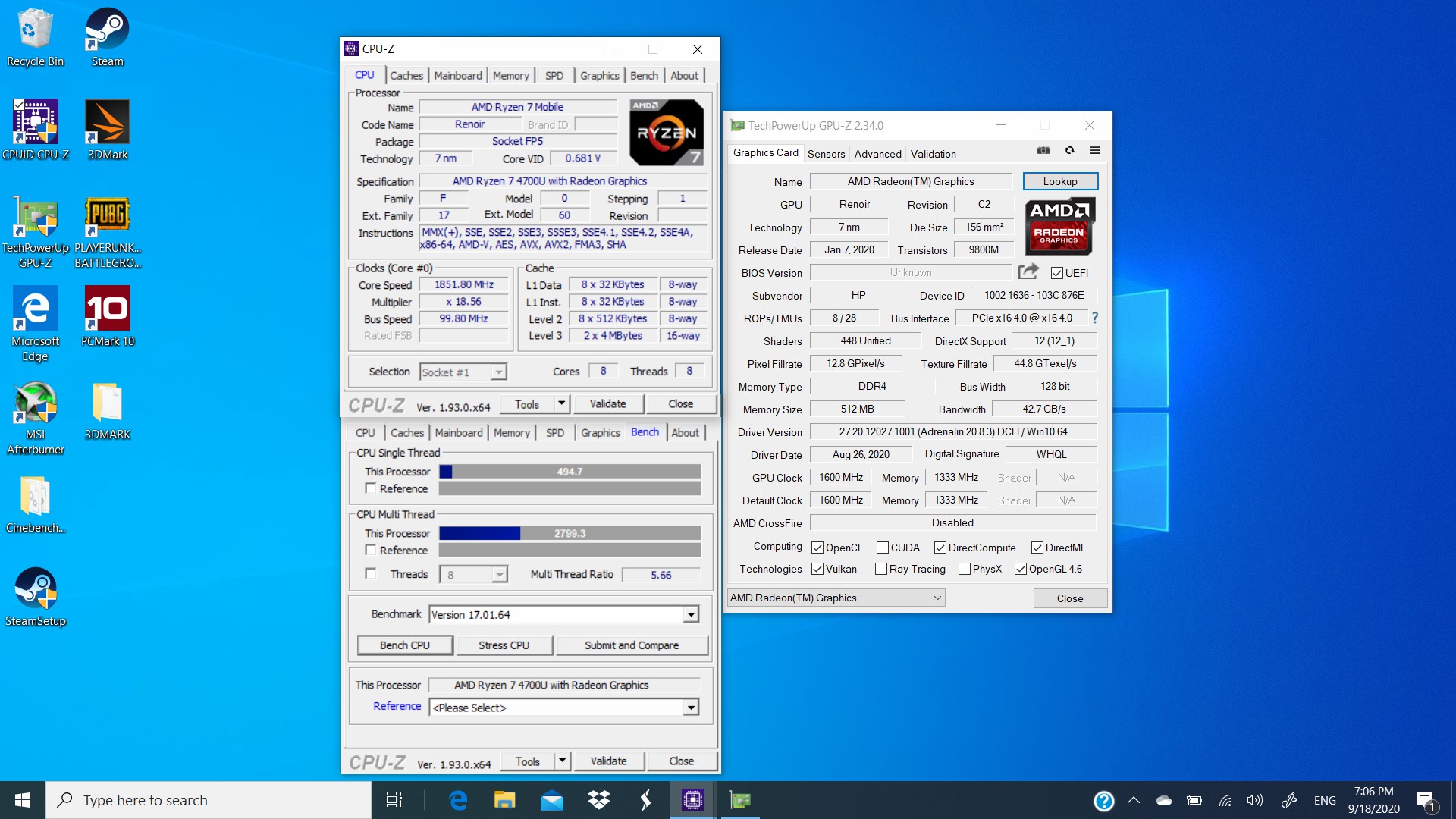Click the AMD Radeon Graphics logo in GPU-Z
The height and width of the screenshot is (819, 1456).
1059,227
